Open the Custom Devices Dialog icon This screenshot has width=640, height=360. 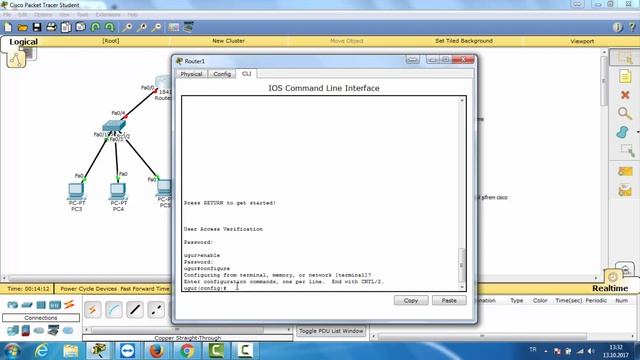click(x=188, y=27)
